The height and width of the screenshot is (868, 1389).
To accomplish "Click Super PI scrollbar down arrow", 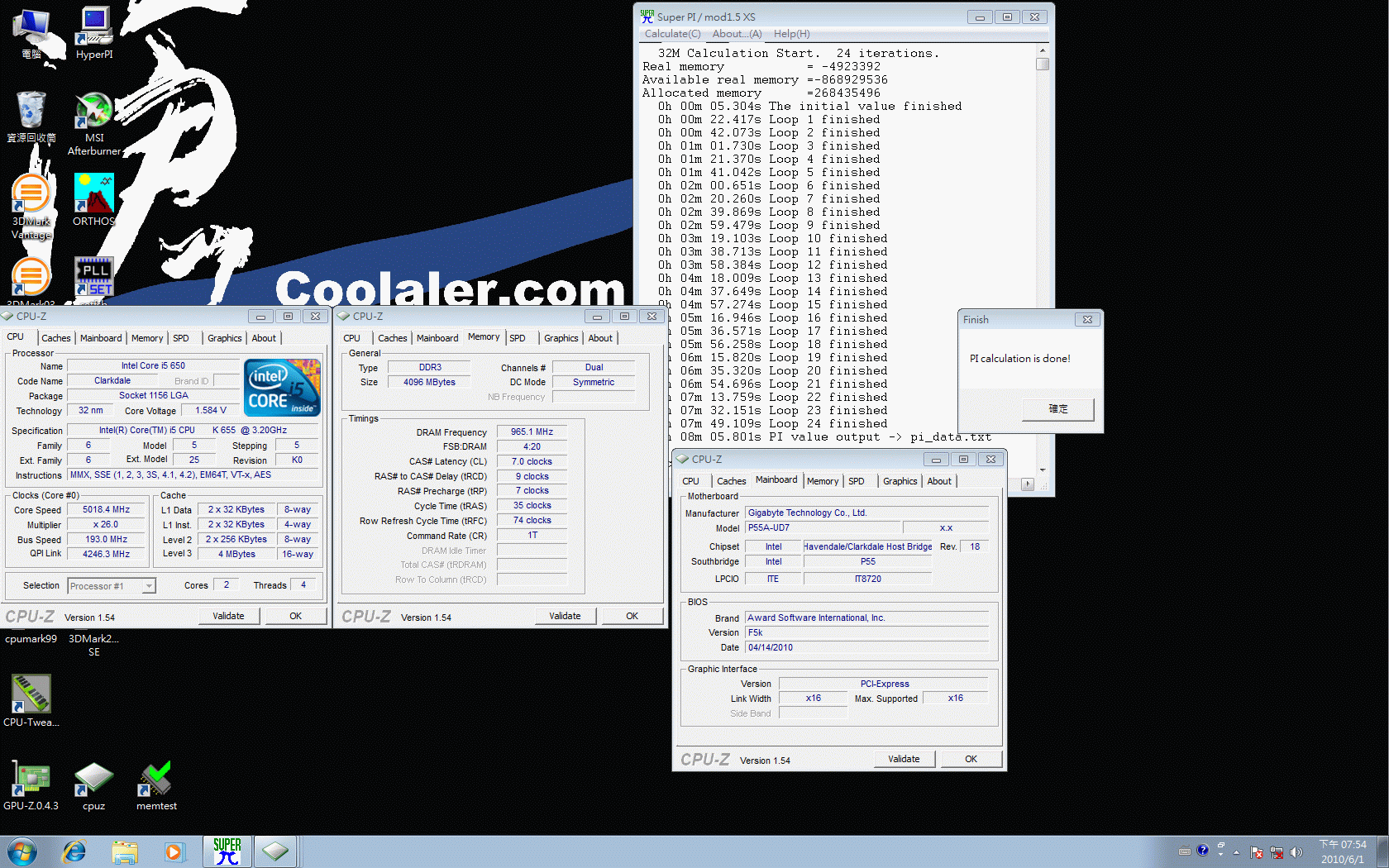I will click(1043, 470).
